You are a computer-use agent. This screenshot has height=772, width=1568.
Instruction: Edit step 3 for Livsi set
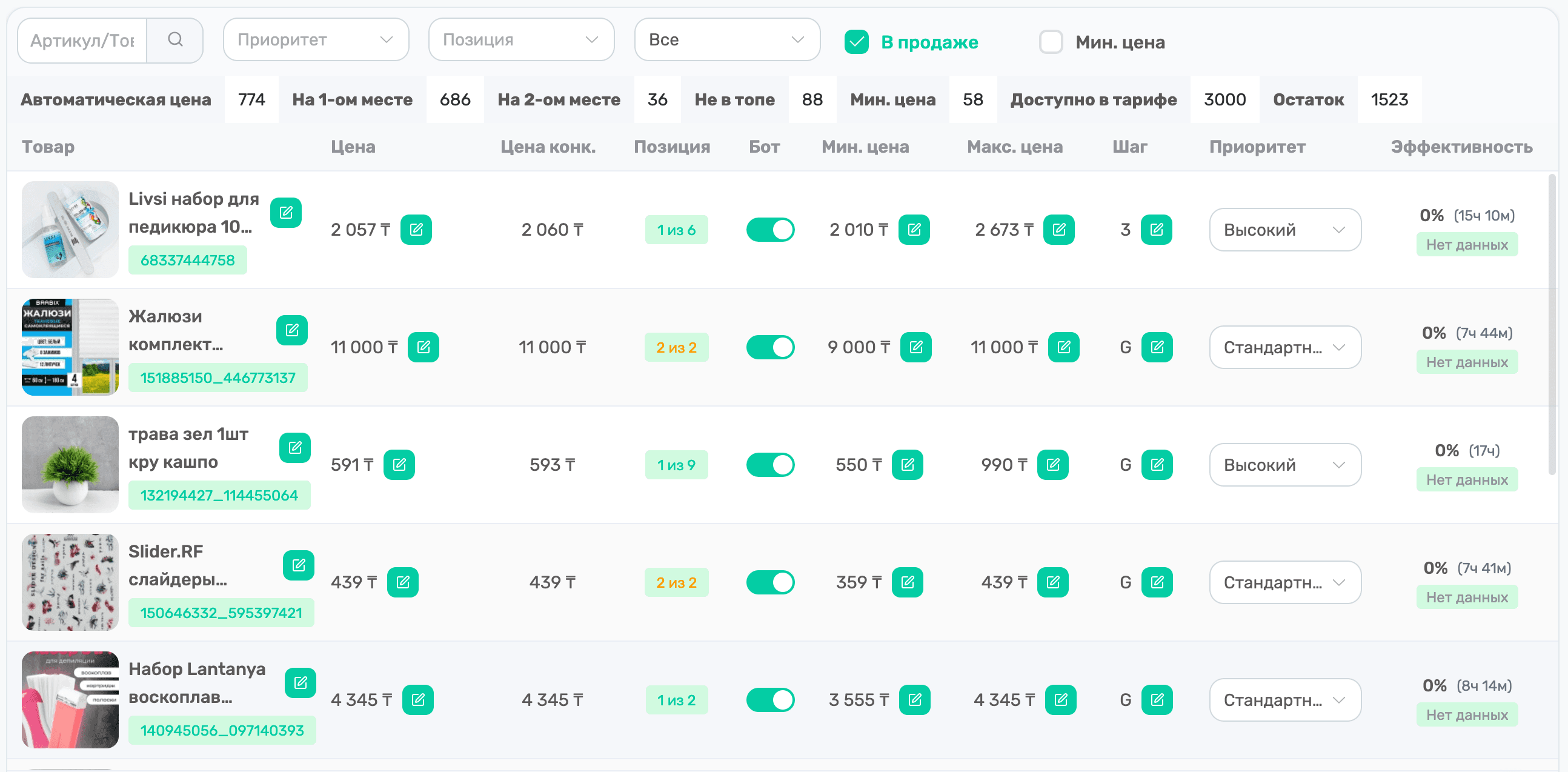(x=1156, y=230)
